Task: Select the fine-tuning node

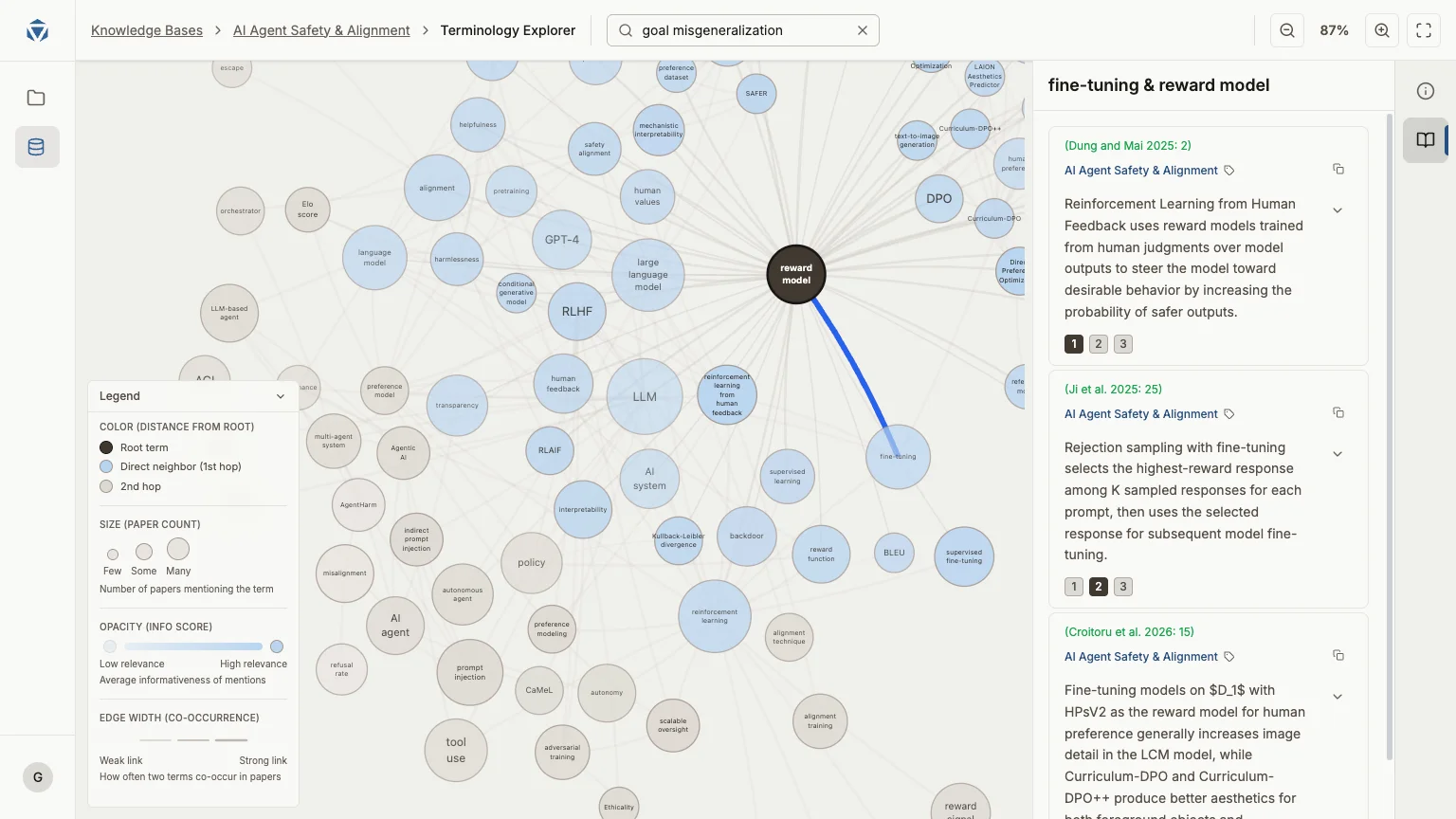Action: (x=898, y=457)
